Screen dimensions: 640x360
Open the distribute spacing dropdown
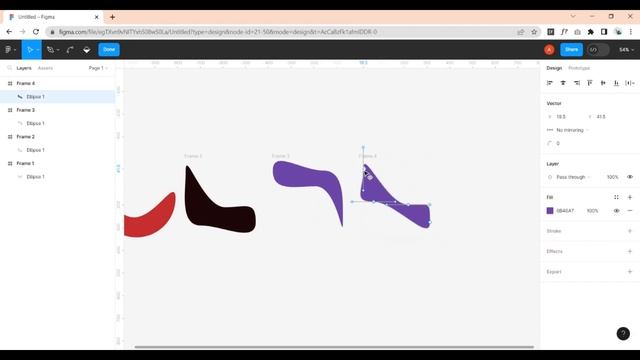coord(630,83)
